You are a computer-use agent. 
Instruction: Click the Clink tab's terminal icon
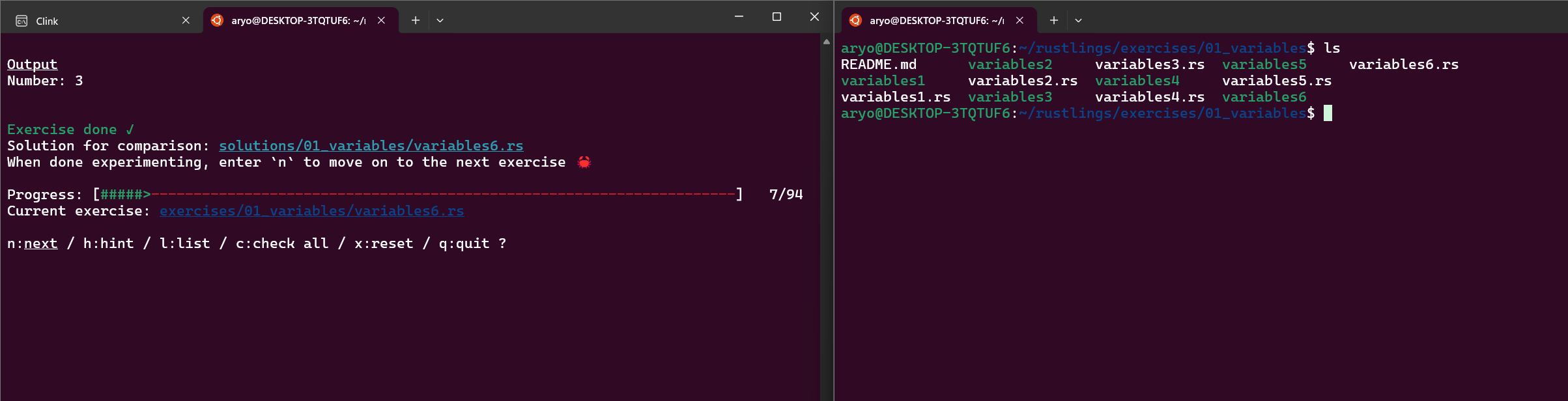click(x=21, y=21)
